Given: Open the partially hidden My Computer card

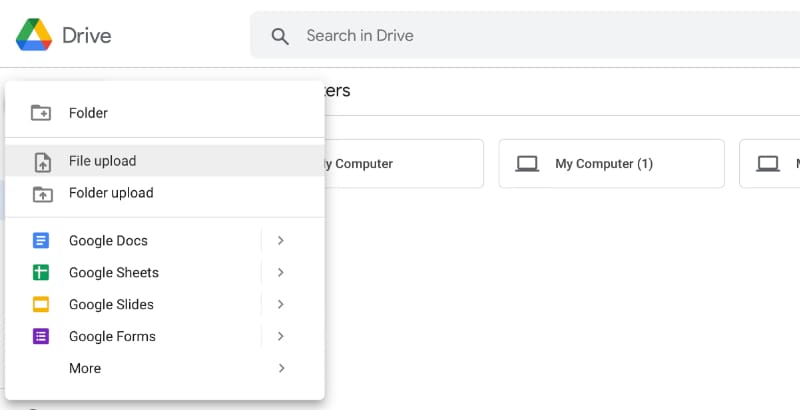Looking at the screenshot, I should pos(403,164).
